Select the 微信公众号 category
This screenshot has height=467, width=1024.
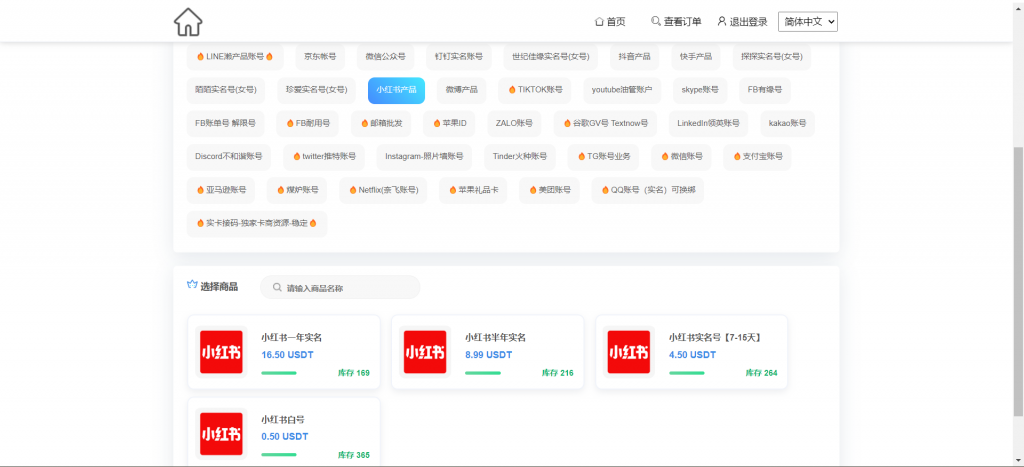(385, 57)
